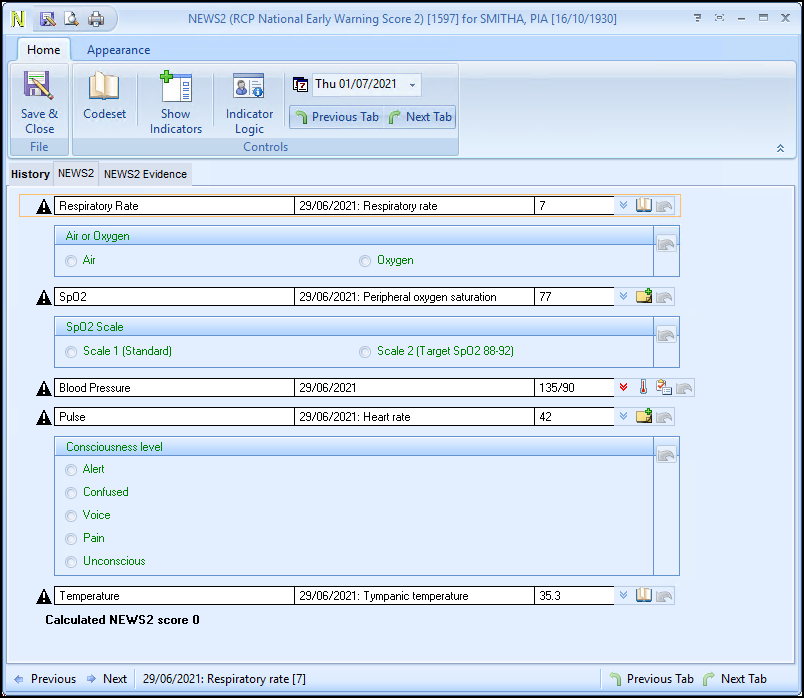Click book icon in Respiratory Rate row
Viewport: 804px width, 698px height.
pos(644,205)
